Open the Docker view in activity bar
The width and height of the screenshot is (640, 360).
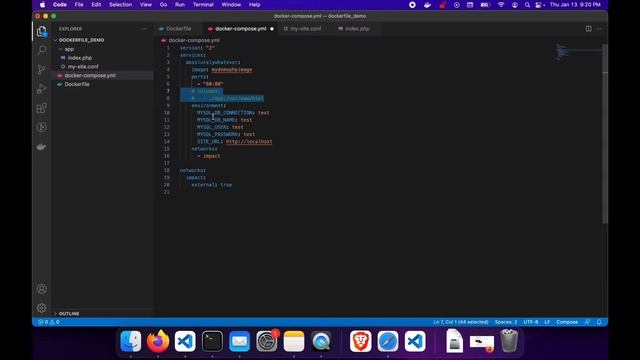[x=42, y=147]
